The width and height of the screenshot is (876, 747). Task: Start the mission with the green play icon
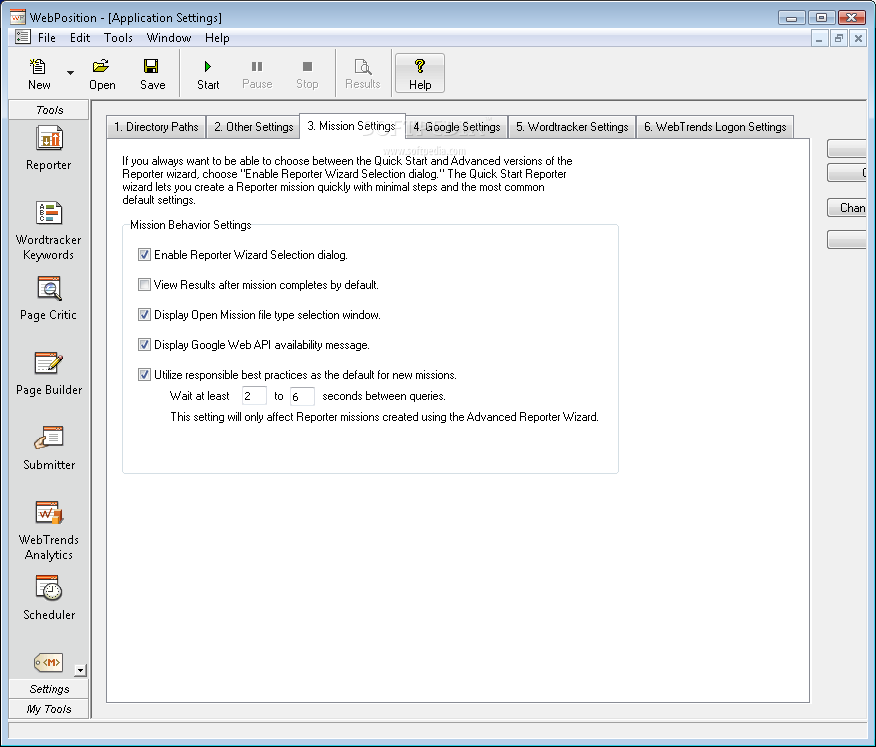pyautogui.click(x=208, y=74)
